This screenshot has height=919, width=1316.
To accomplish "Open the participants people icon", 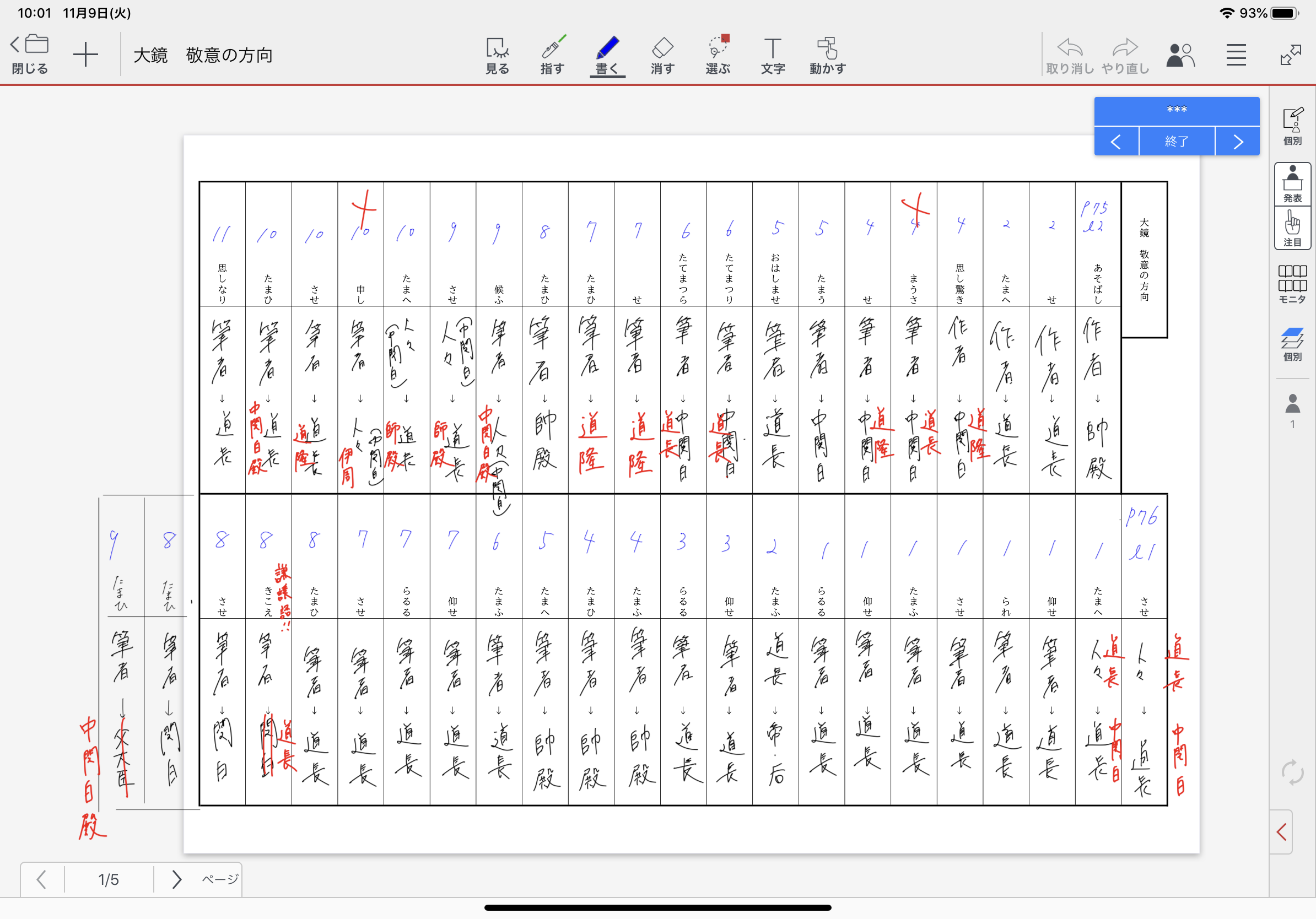I will (x=1180, y=55).
